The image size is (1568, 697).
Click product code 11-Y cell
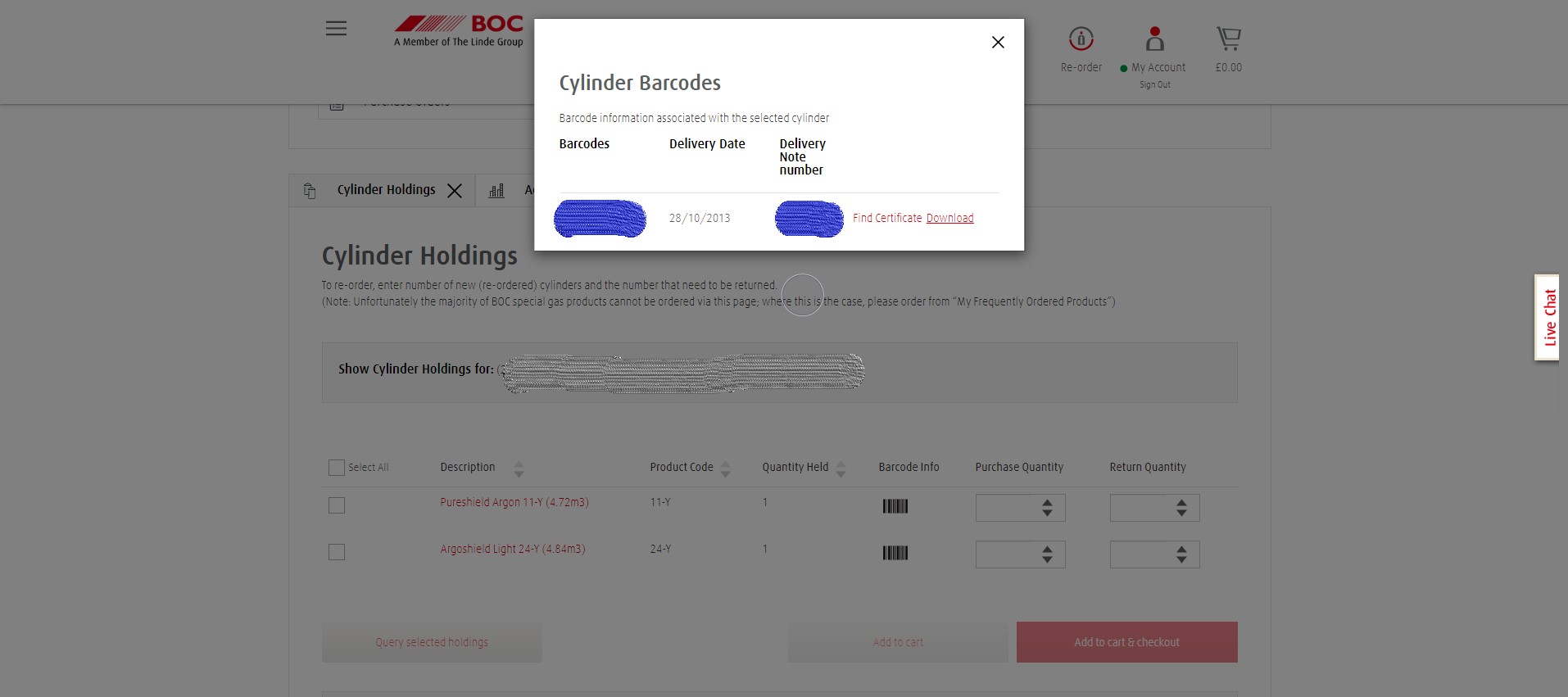660,502
